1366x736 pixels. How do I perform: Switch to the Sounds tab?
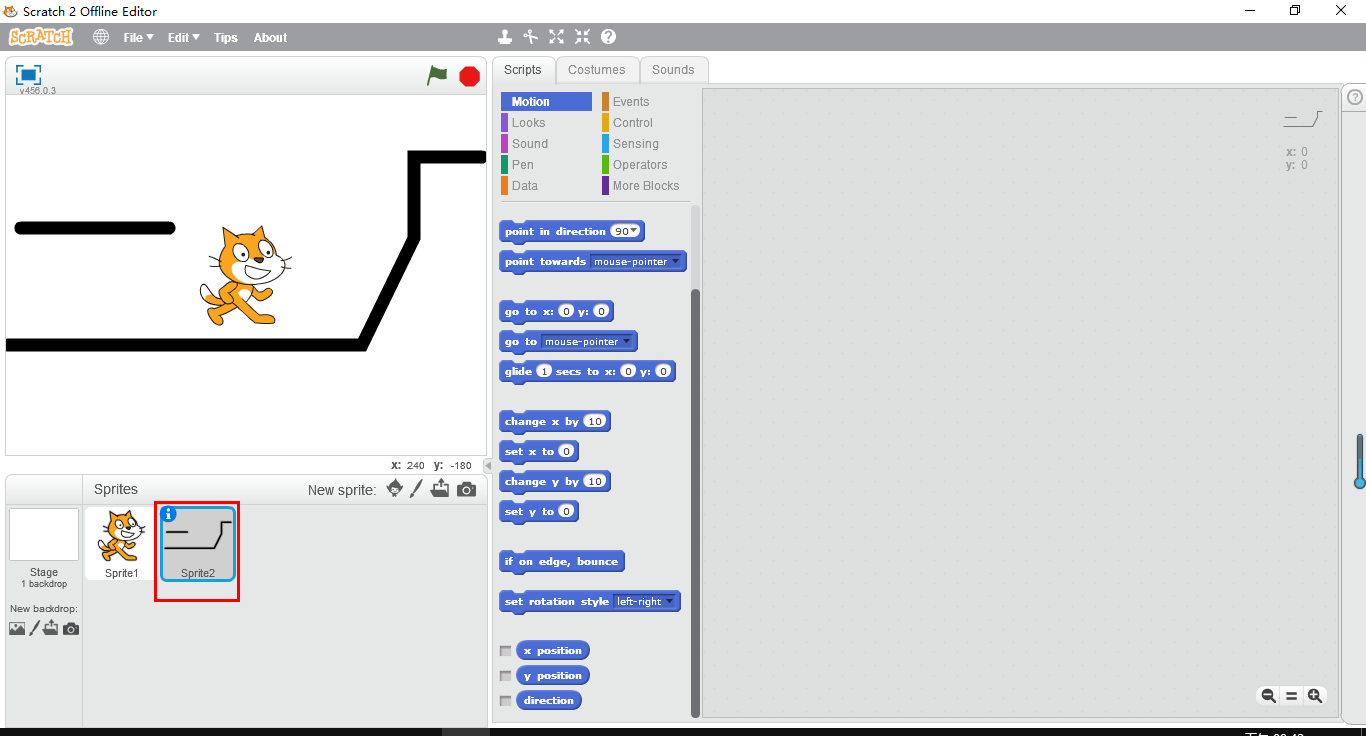tap(673, 70)
